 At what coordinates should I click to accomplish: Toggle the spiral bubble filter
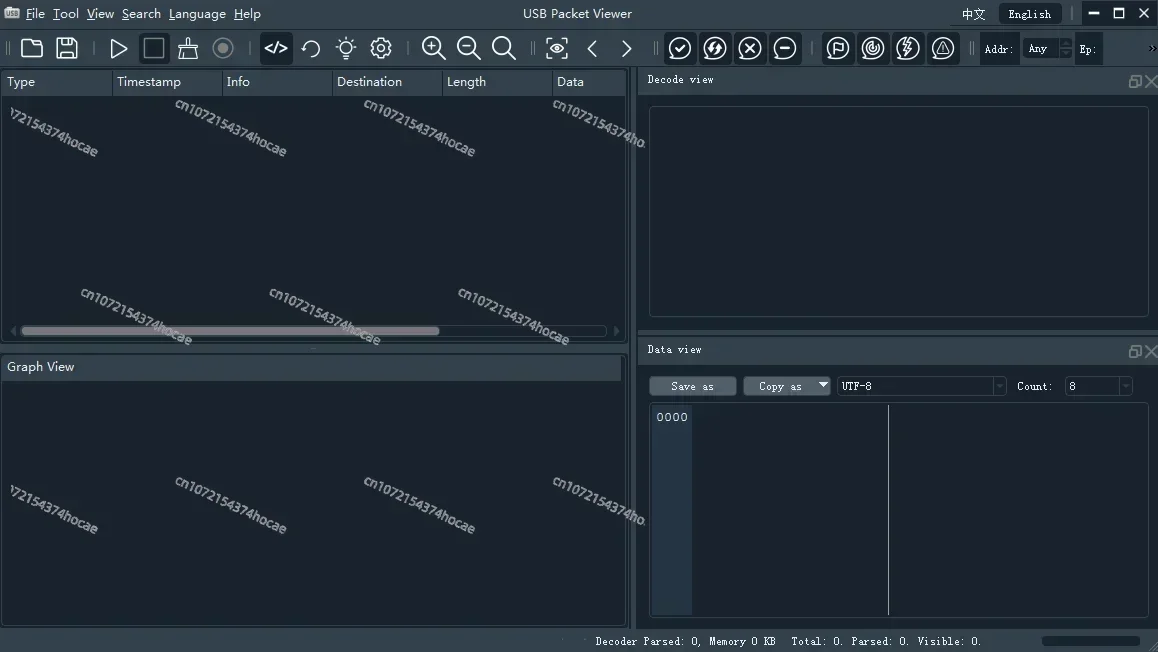click(x=873, y=49)
